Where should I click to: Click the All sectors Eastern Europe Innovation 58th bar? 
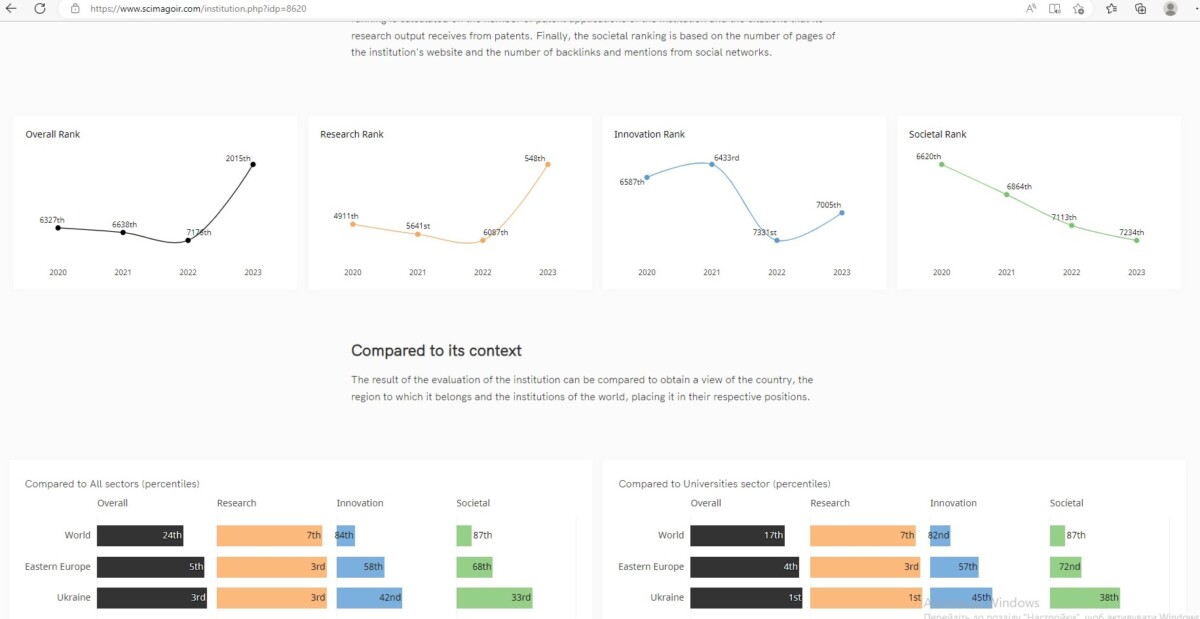click(x=360, y=567)
